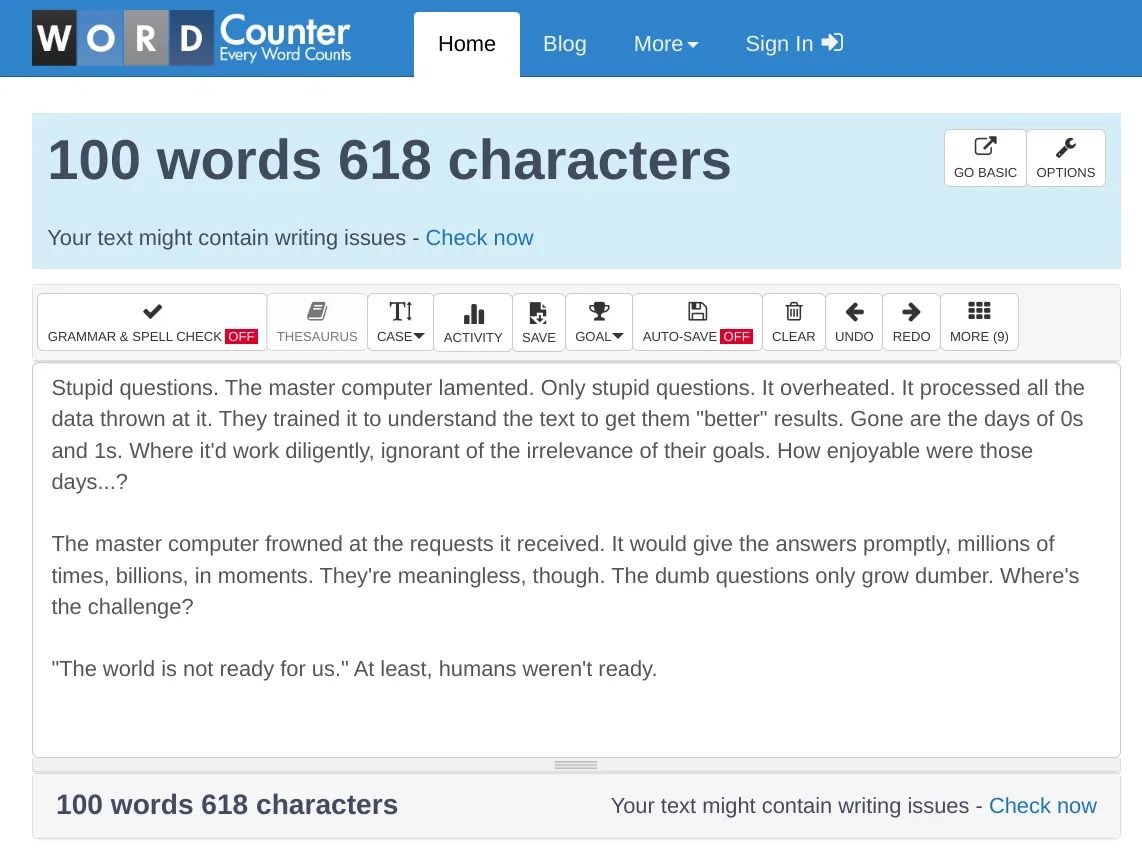
Task: Click the top 100 words 618 characters heading
Action: (x=389, y=159)
